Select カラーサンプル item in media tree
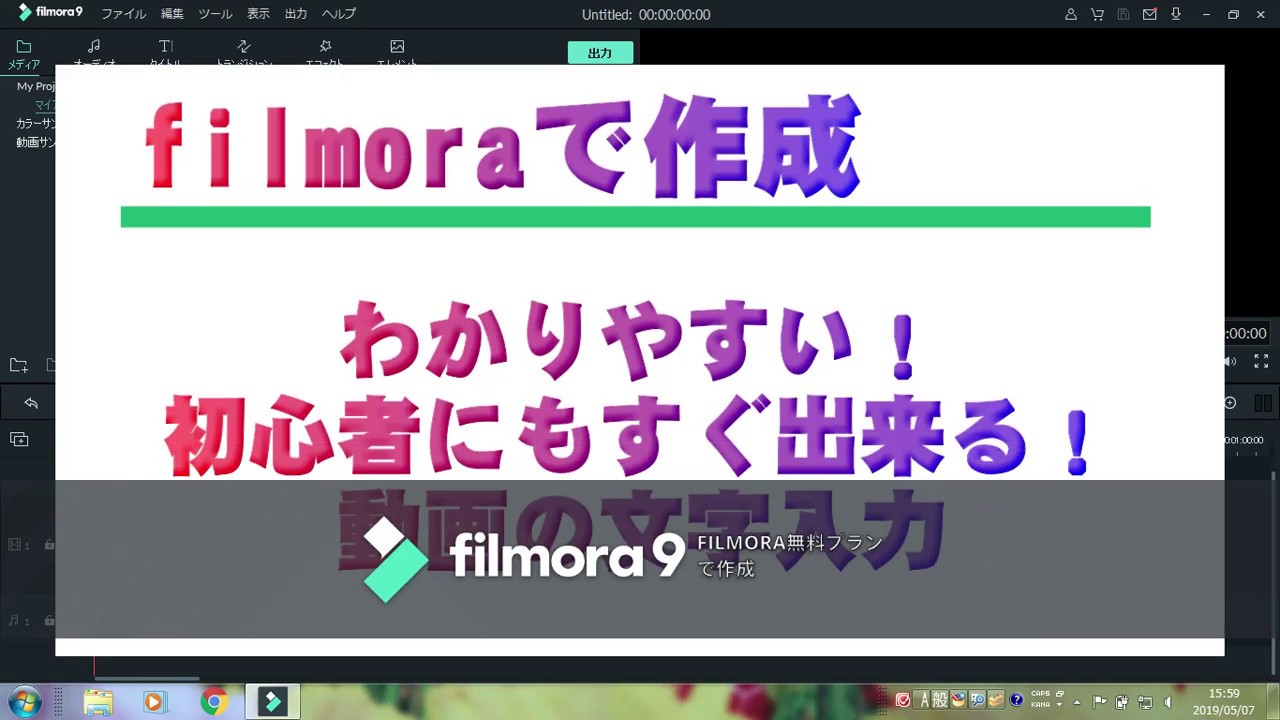The width and height of the screenshot is (1280, 720). (36, 123)
